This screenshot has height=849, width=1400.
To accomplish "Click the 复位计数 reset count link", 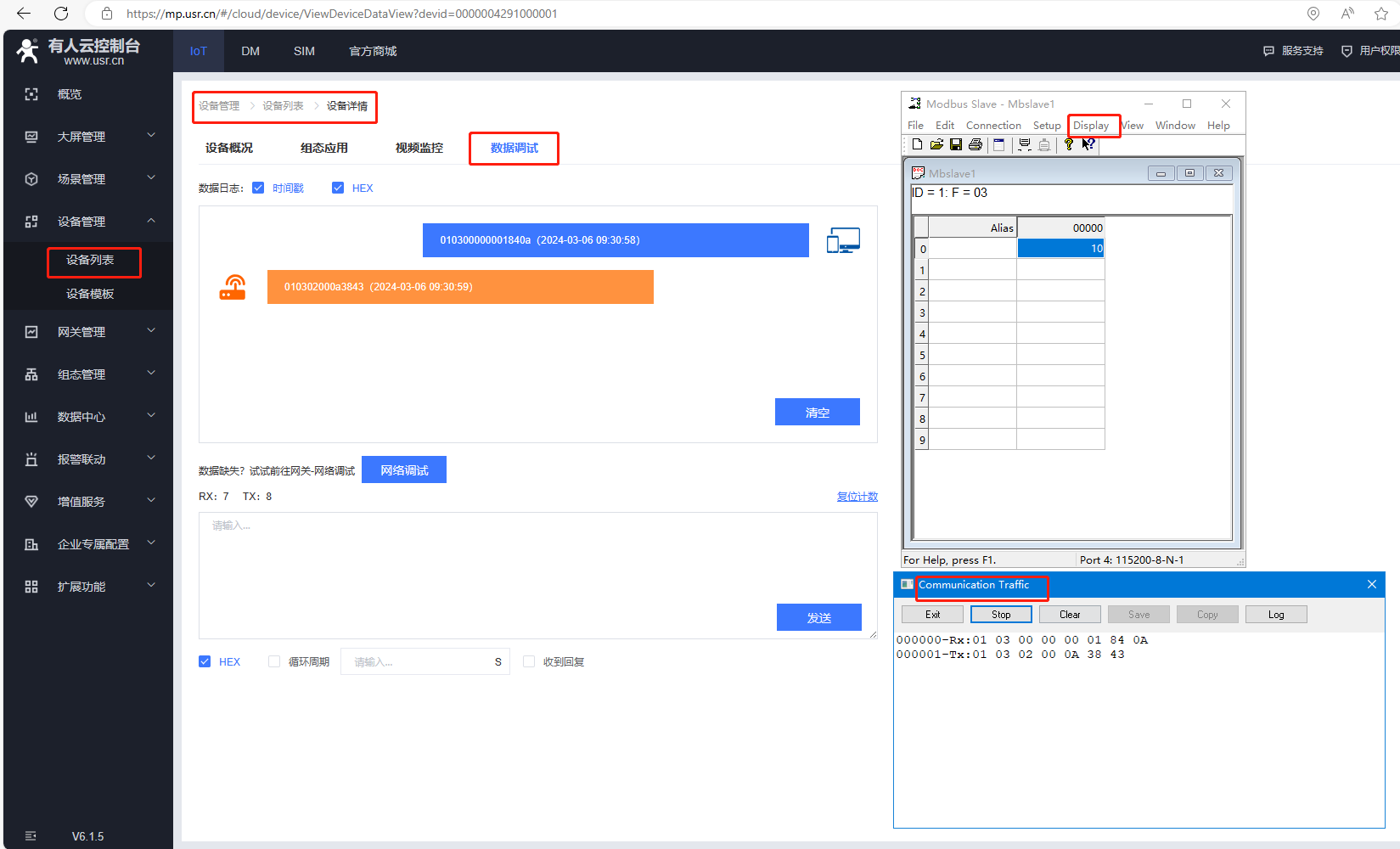I will coord(857,497).
